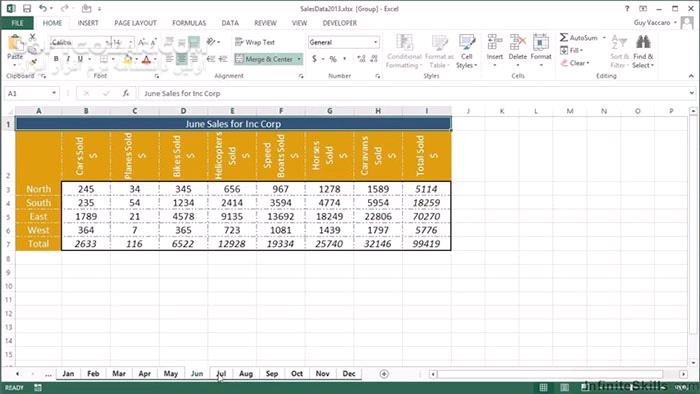The height and width of the screenshot is (394, 700).
Task: Click the Undo arrow icon
Action: (x=42, y=8)
